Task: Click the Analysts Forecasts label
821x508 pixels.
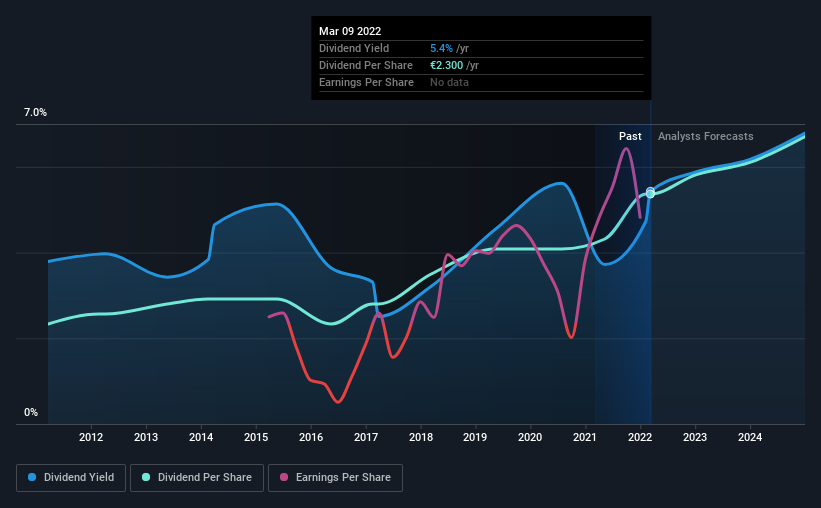Action: coord(705,136)
